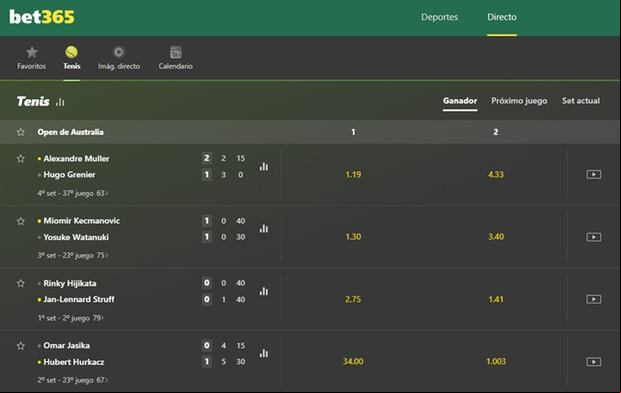Select odds 1.41 for Jan-Lennard Struff
This screenshot has height=393, width=621.
(496, 300)
